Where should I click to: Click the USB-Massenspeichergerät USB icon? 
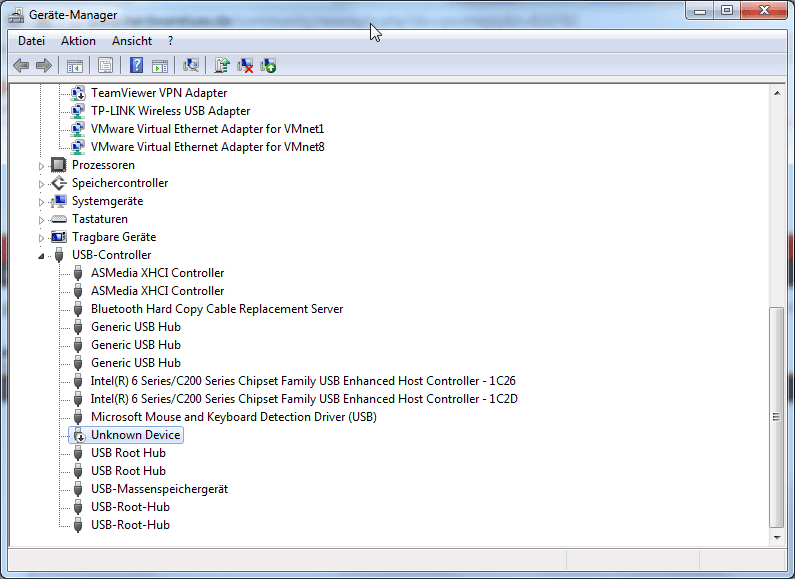pyautogui.click(x=78, y=489)
